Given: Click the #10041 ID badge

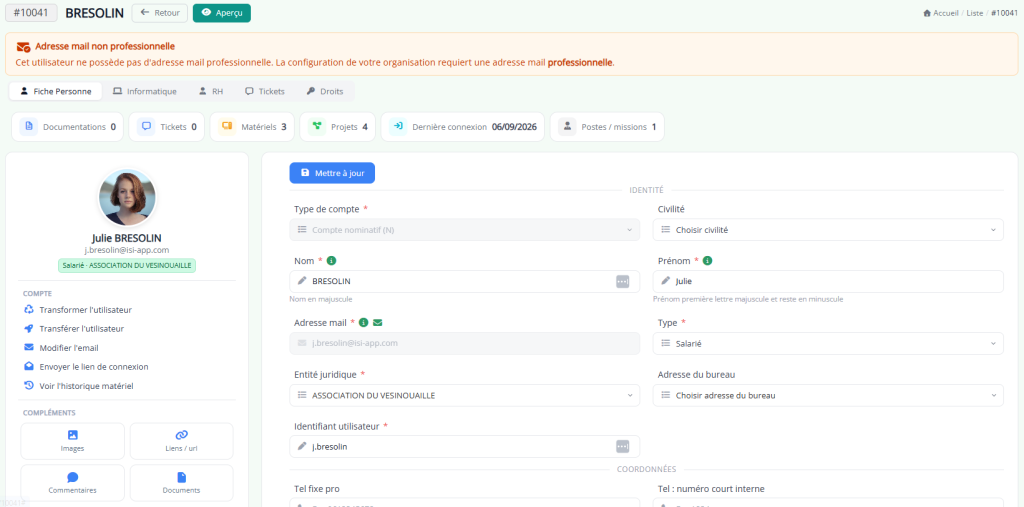Looking at the screenshot, I should point(31,13).
